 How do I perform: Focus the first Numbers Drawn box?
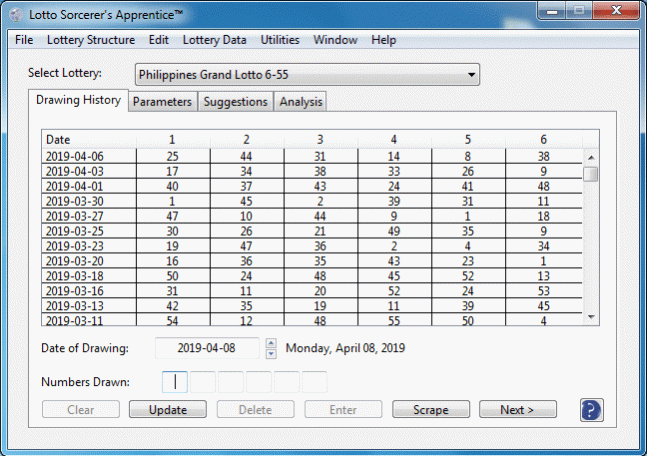(175, 382)
